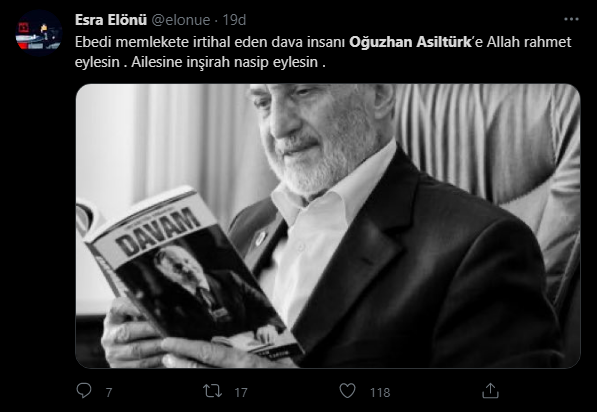Viewport: 597px width, 412px height.
Task: Click the display name Esra Elönü
Action: pos(111,20)
